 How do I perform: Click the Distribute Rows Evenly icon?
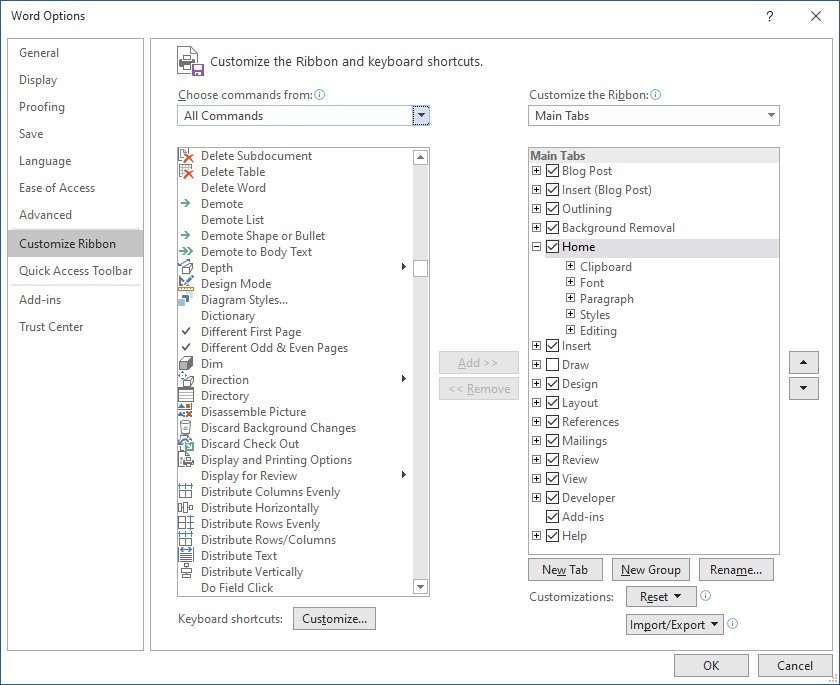pyautogui.click(x=185, y=523)
